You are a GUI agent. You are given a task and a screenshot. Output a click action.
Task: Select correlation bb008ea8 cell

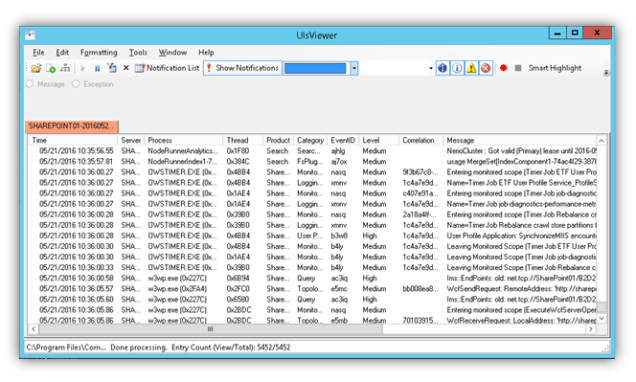pos(420,289)
